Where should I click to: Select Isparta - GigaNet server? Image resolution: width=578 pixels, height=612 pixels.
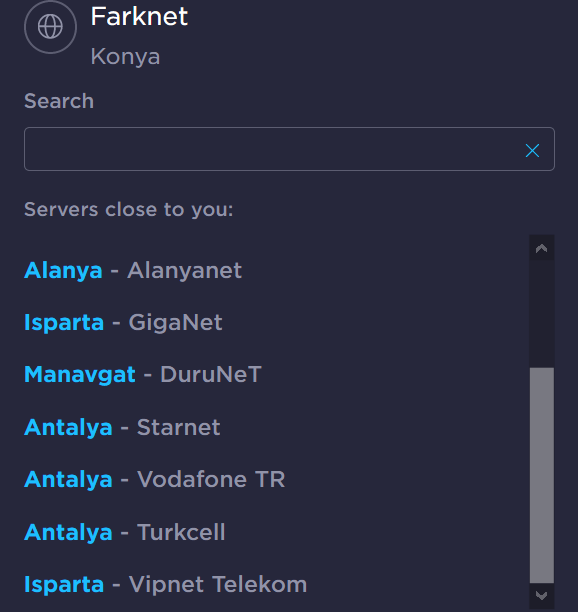pos(123,323)
